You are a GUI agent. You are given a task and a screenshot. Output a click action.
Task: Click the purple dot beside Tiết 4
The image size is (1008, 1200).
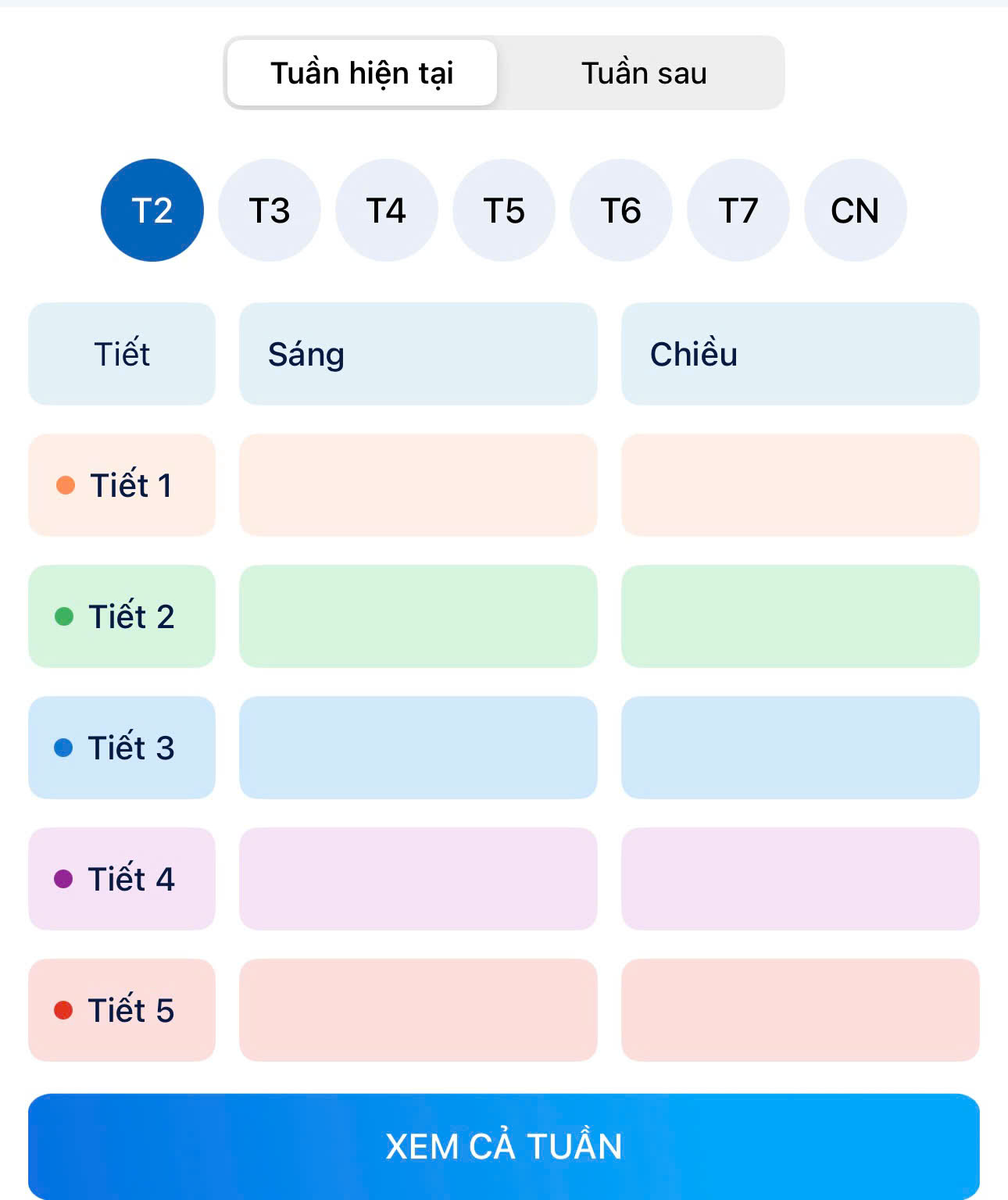coord(63,879)
